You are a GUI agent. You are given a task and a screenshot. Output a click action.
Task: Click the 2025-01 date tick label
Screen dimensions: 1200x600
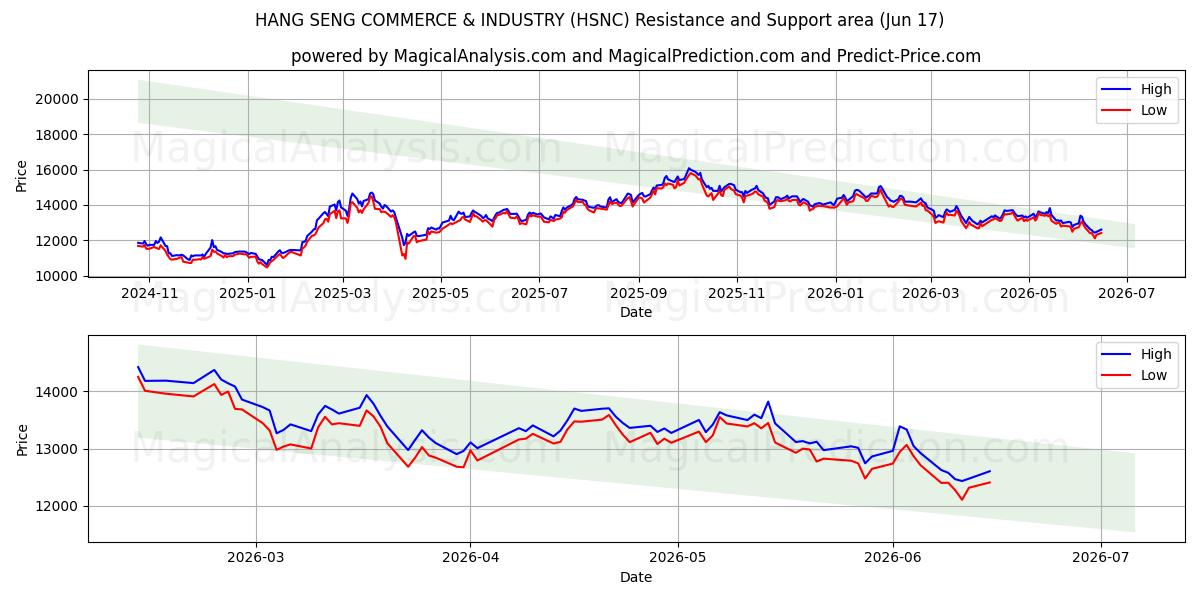pyautogui.click(x=247, y=293)
